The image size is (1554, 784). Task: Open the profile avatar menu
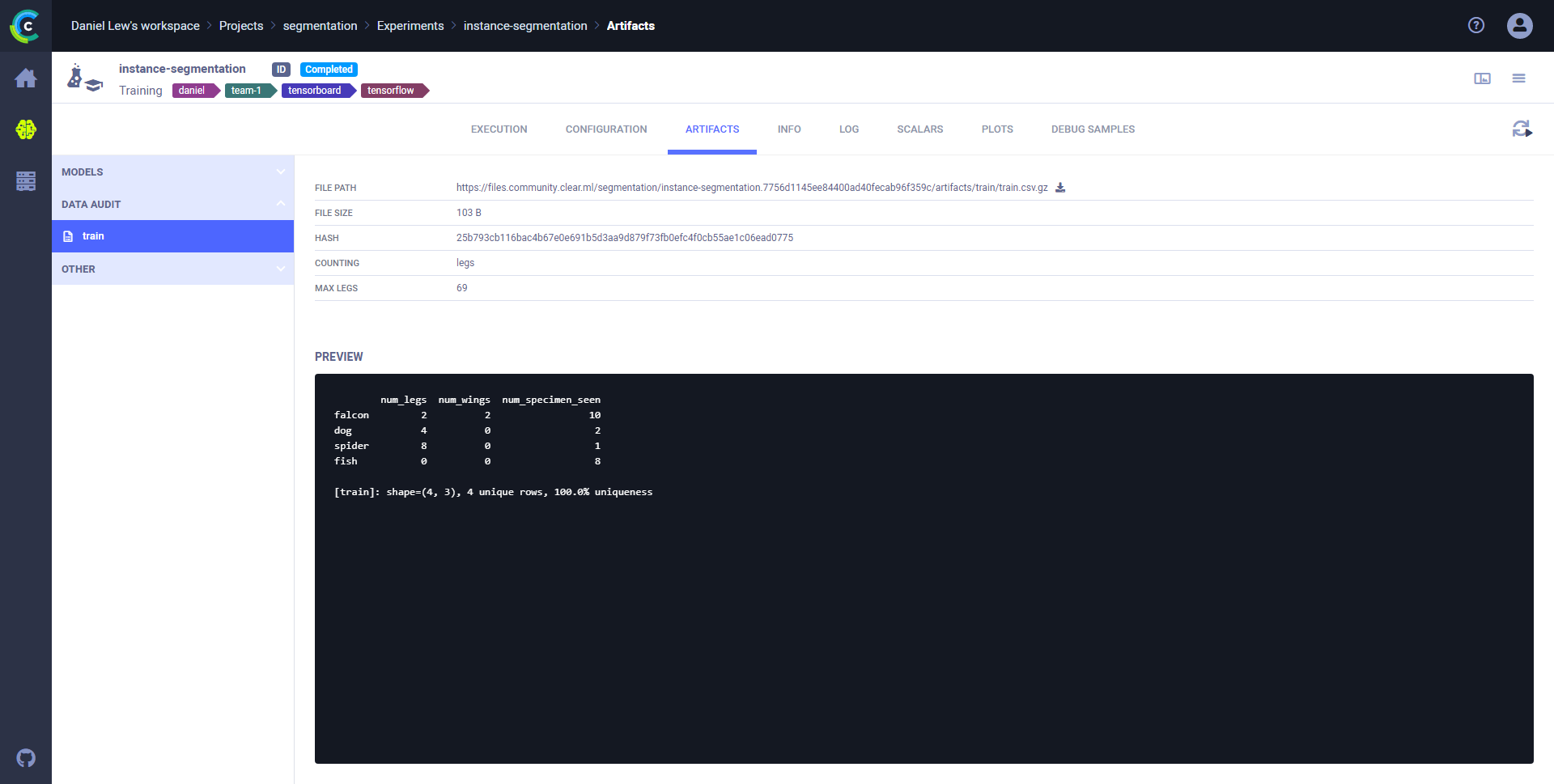tap(1519, 26)
